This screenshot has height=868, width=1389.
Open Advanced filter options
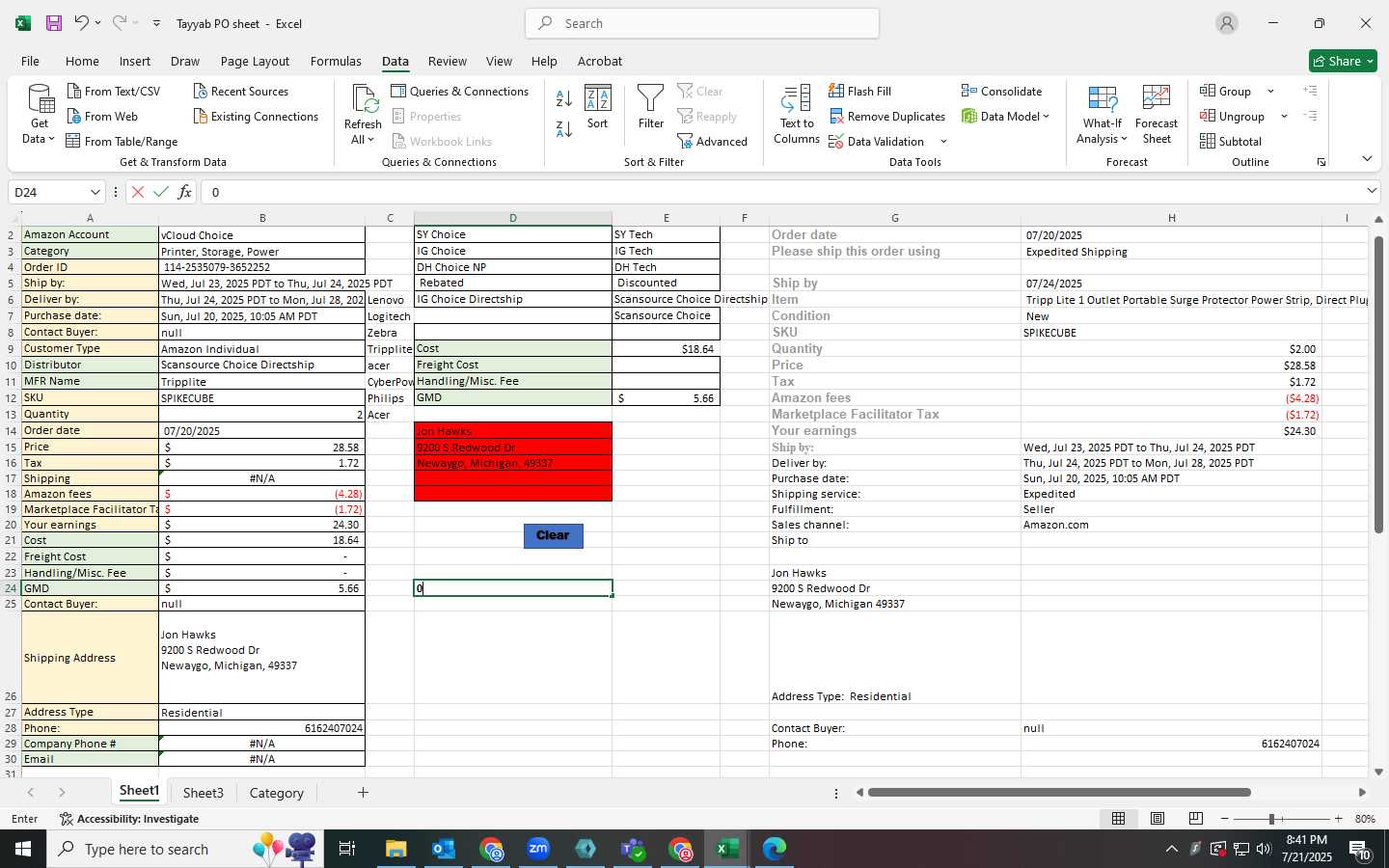point(712,141)
